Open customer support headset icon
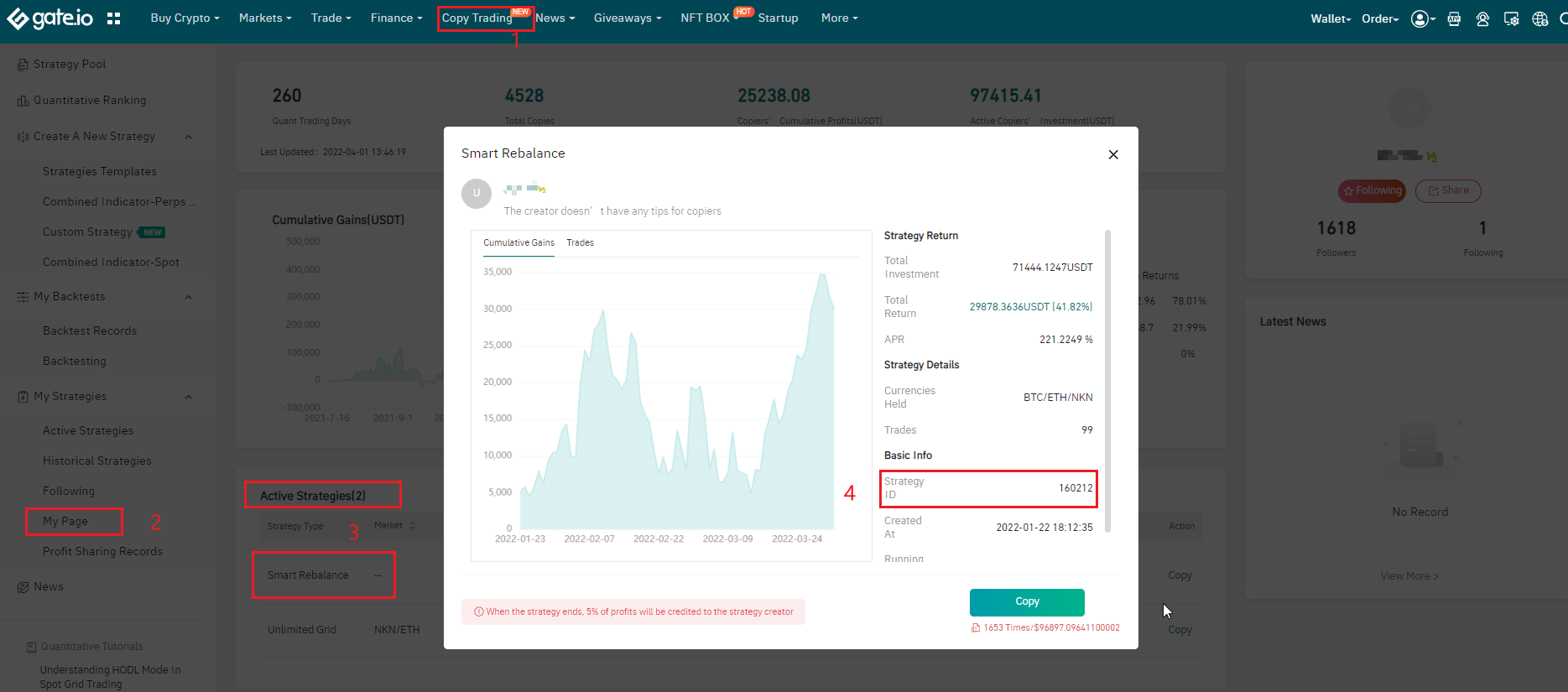 coord(1482,18)
